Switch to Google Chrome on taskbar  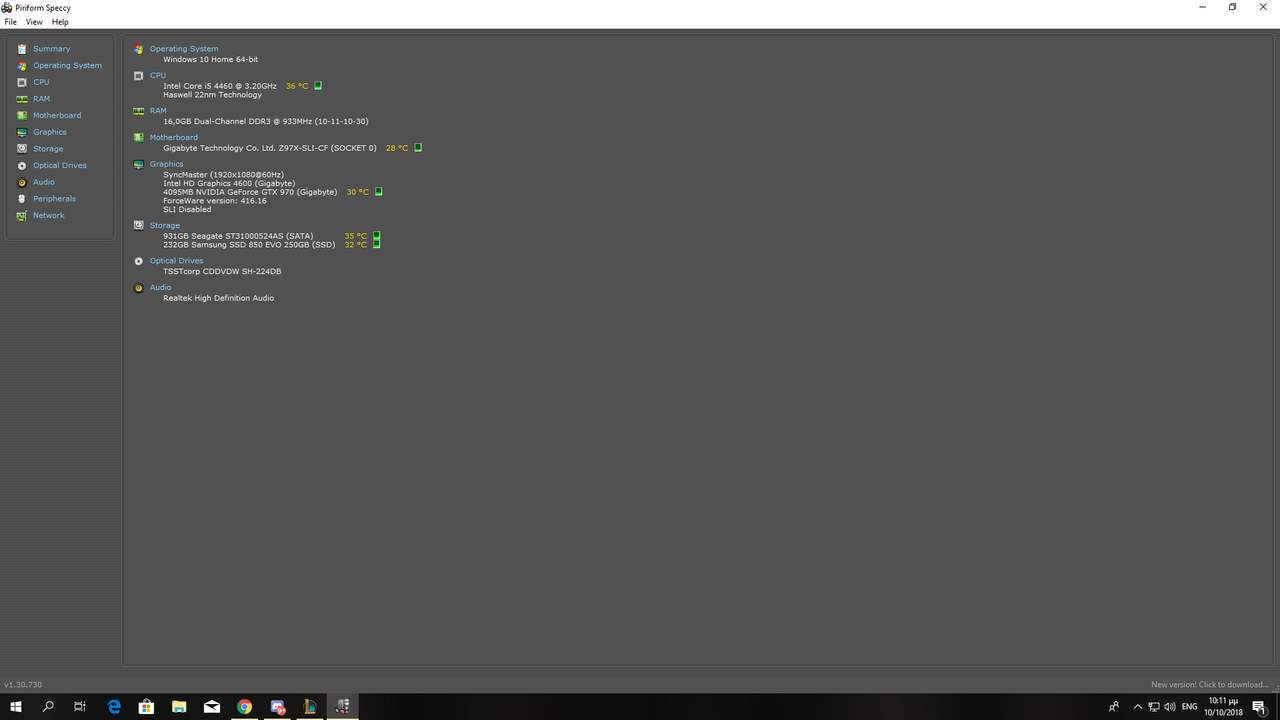click(x=244, y=707)
